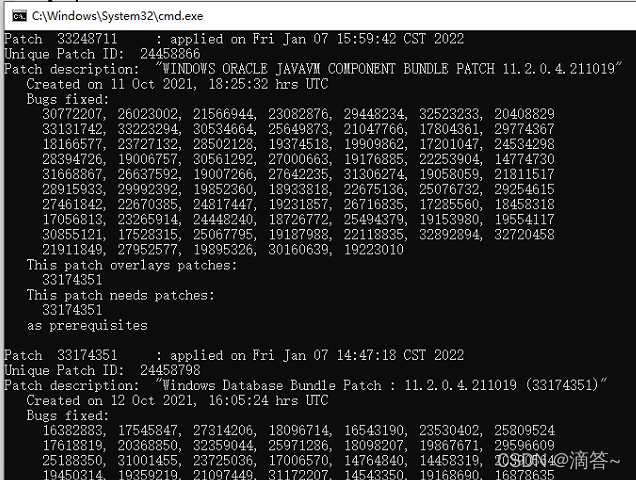636x480 pixels.
Task: Click bug number 25971286
Action: [x=299, y=446]
